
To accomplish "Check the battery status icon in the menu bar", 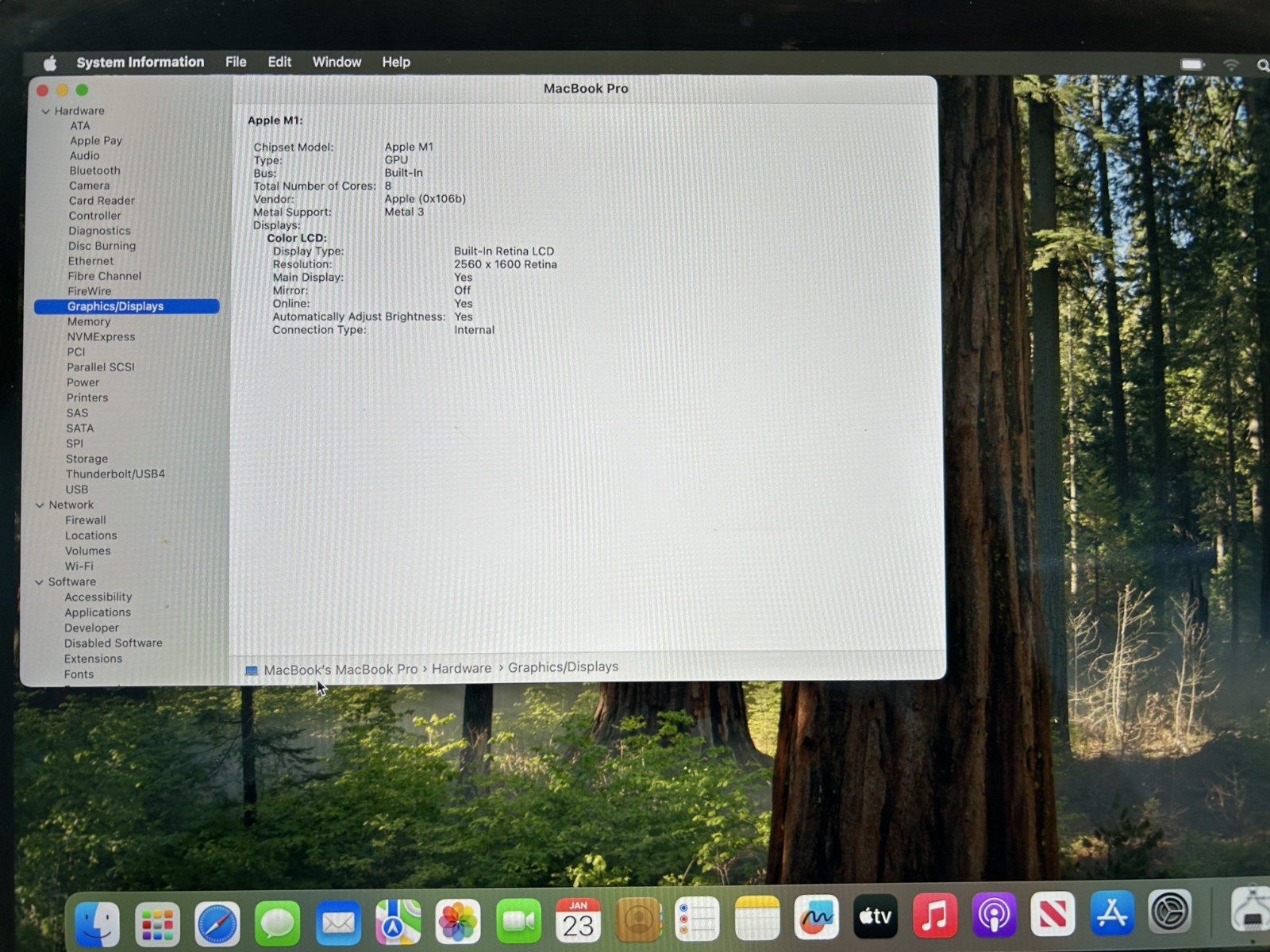I will click(x=1192, y=64).
